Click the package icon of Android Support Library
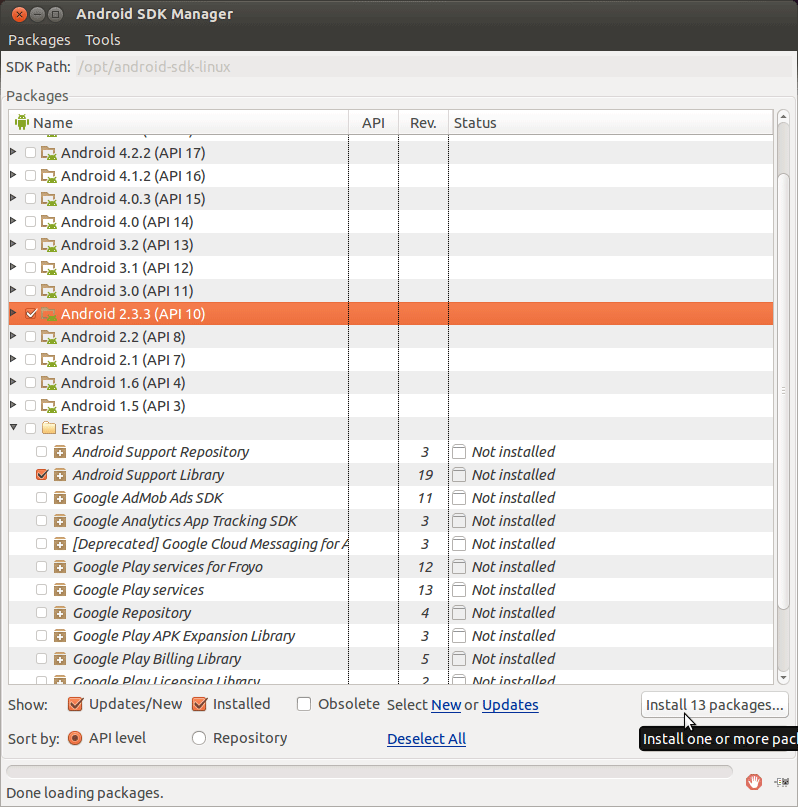 tap(60, 475)
